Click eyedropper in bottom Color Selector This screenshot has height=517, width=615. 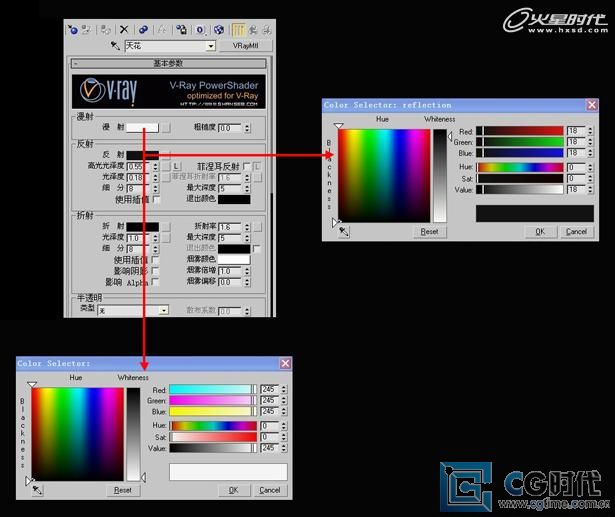pos(37,490)
